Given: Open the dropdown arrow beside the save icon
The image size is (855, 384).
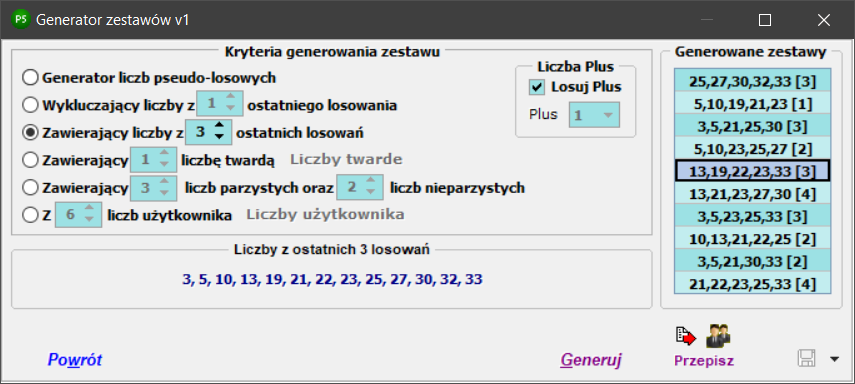Looking at the screenshot, I should 835,359.
